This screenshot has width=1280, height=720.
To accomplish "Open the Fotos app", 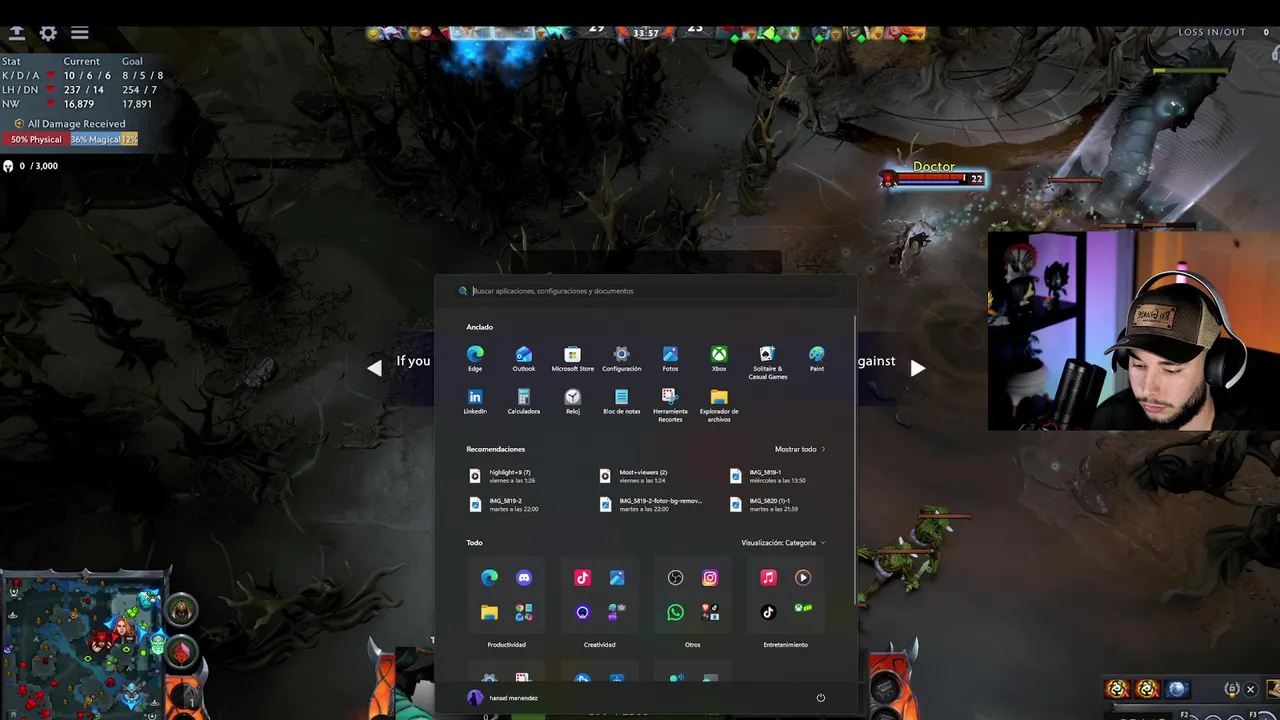I will (670, 359).
